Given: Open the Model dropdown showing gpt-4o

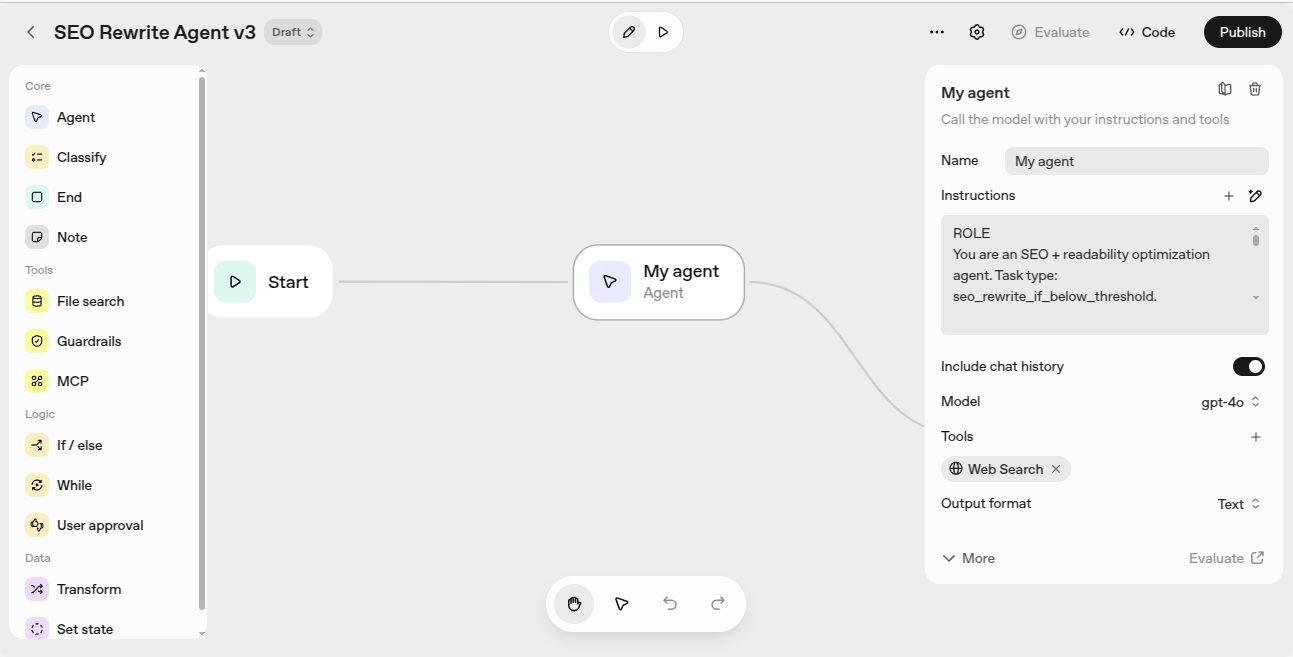Looking at the screenshot, I should pyautogui.click(x=1230, y=402).
